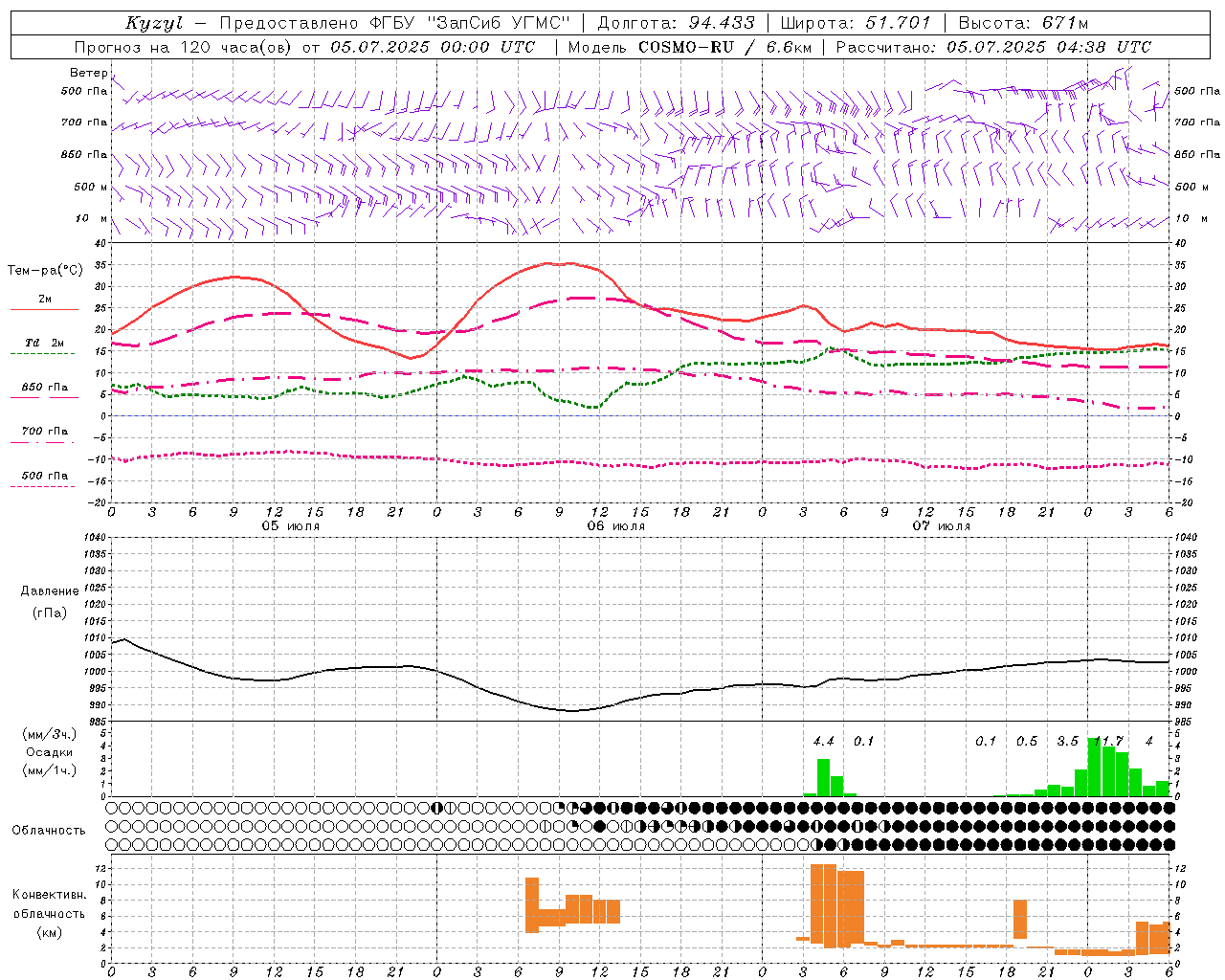Click the Тем-ра(°C) panel label
This screenshot has height=980, width=1225.
[x=45, y=271]
